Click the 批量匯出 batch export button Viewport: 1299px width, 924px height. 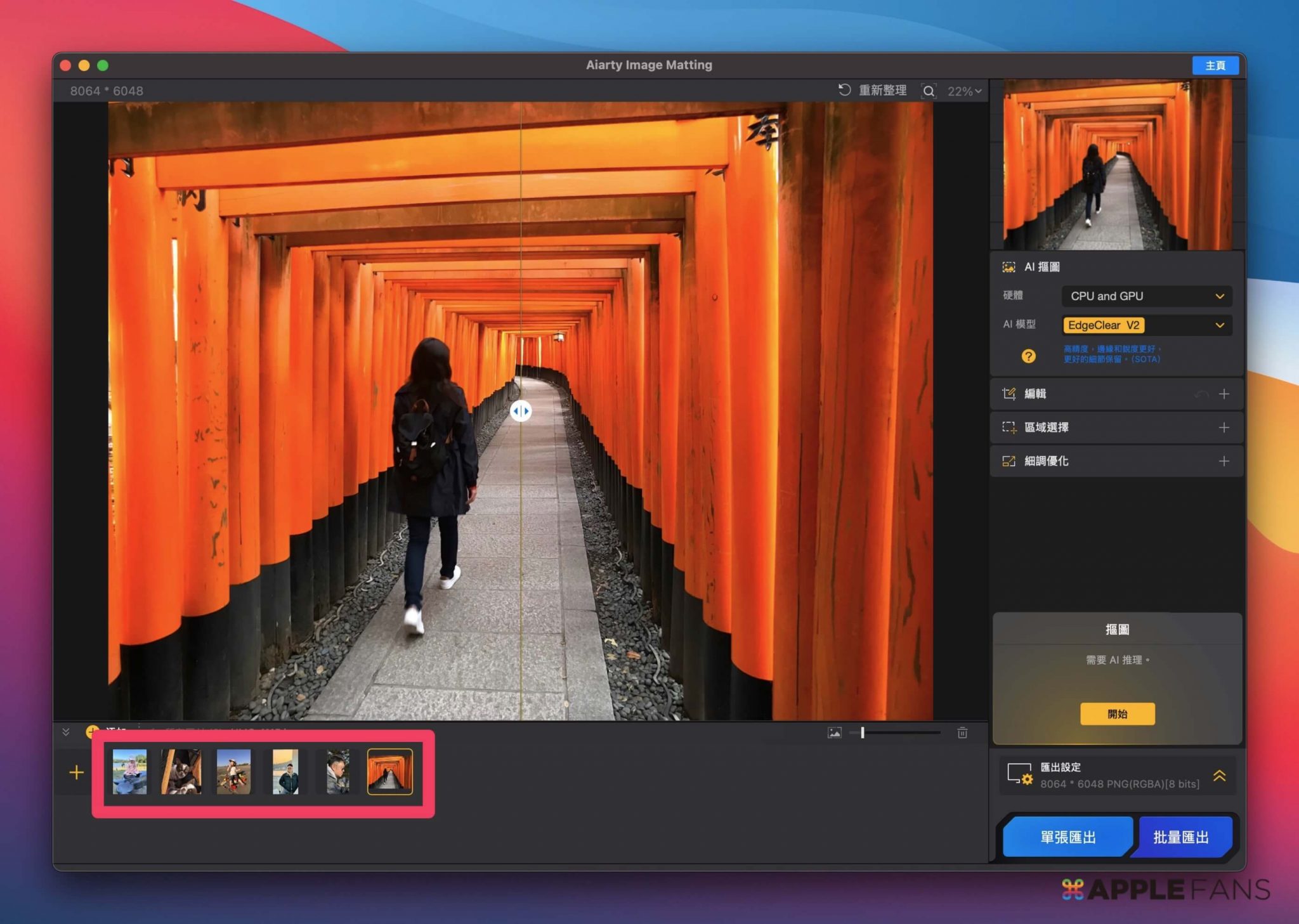coord(1180,836)
